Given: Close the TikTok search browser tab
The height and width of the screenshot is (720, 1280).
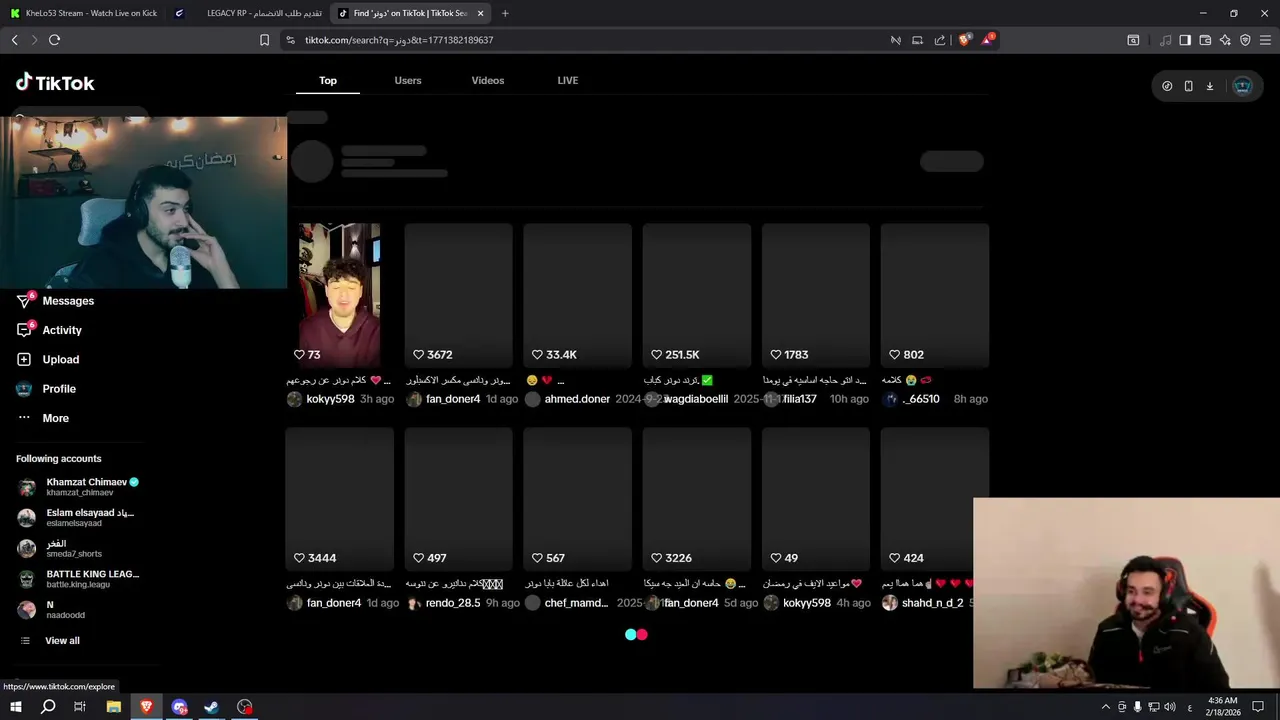Looking at the screenshot, I should click(481, 13).
